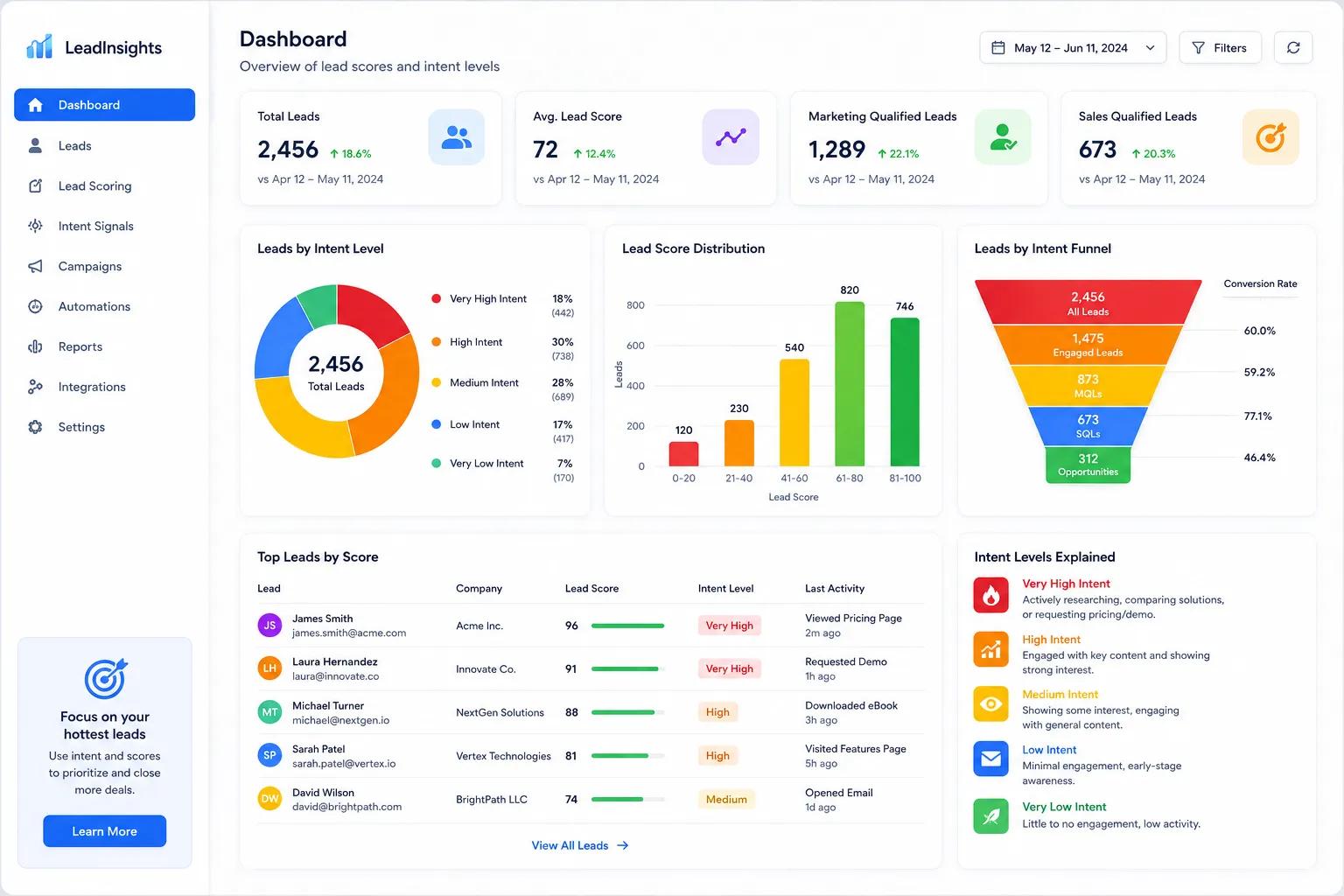Image resolution: width=1344 pixels, height=896 pixels.
Task: Click the email james.smith@acme.com
Action: coord(349,633)
